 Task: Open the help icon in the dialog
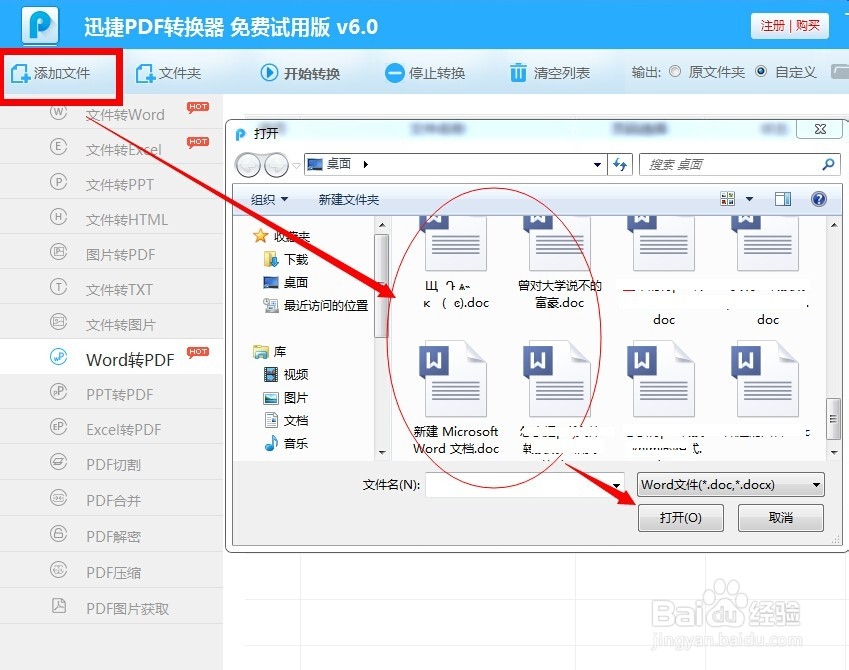point(817,198)
